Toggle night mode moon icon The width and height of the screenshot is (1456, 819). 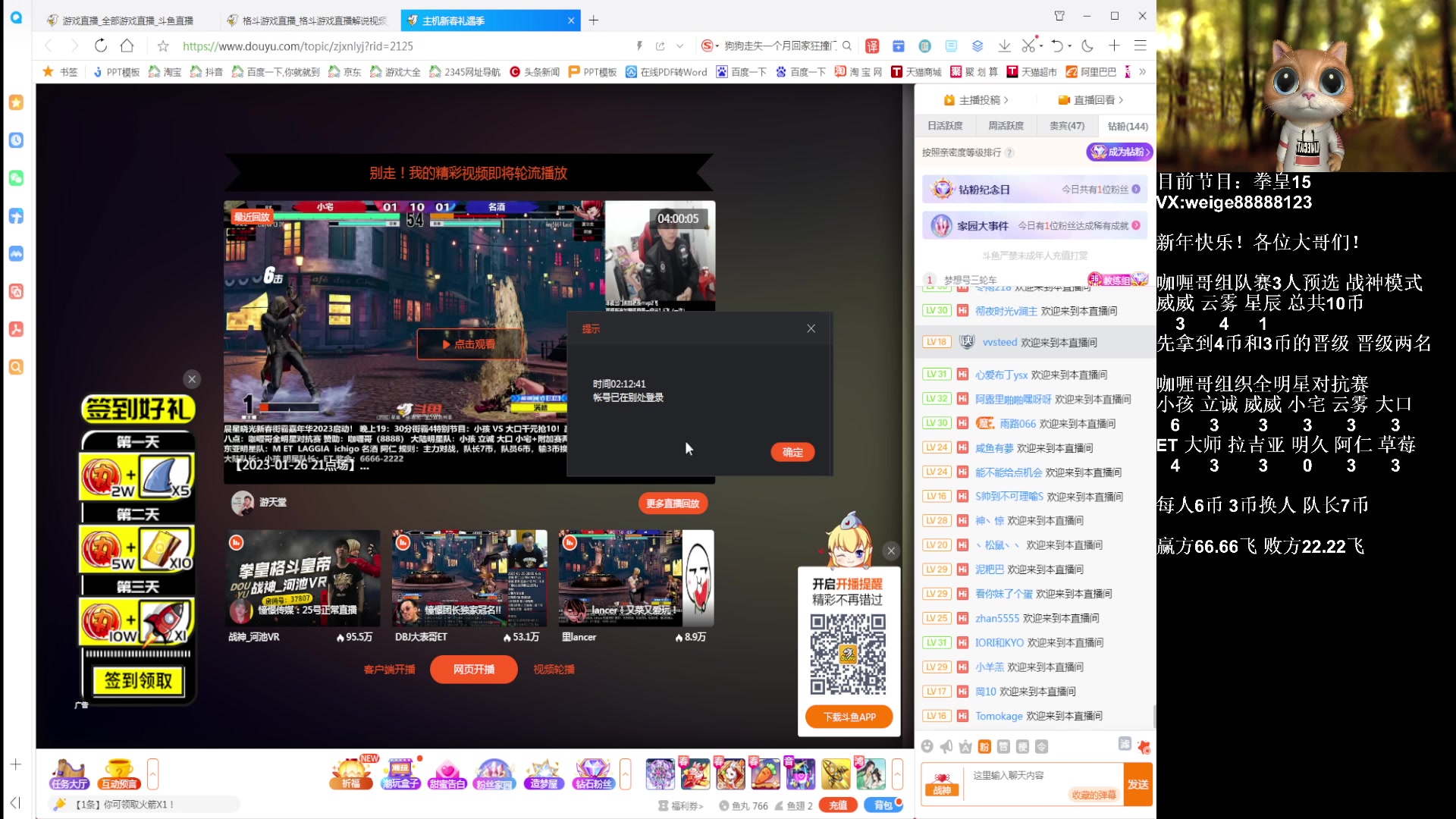pyautogui.click(x=1087, y=45)
